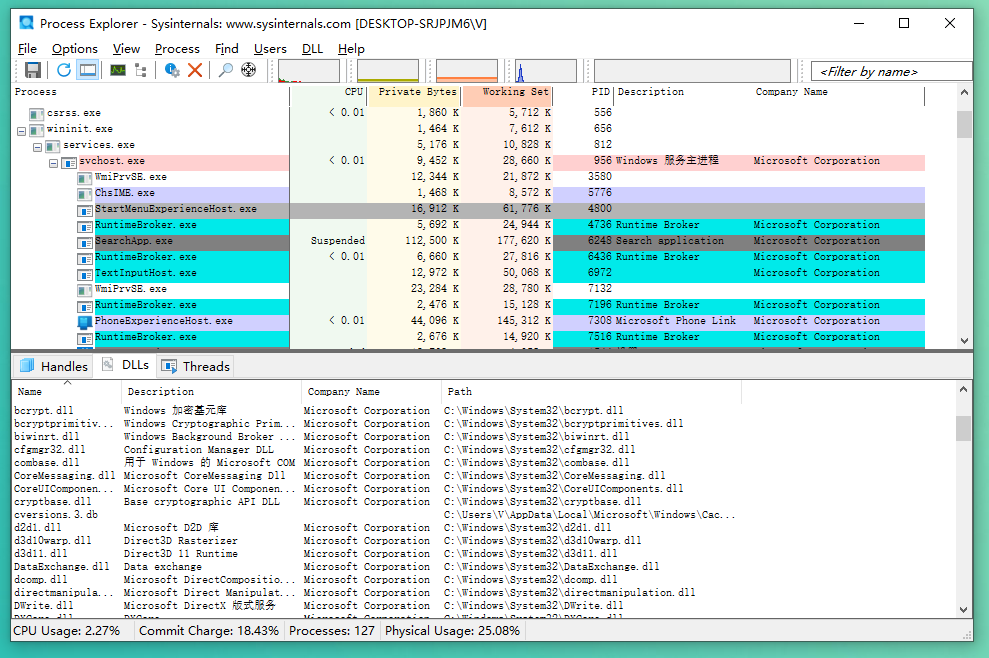The width and height of the screenshot is (989, 658).
Task: Click the ChsIME.exe process icon
Action: click(85, 194)
